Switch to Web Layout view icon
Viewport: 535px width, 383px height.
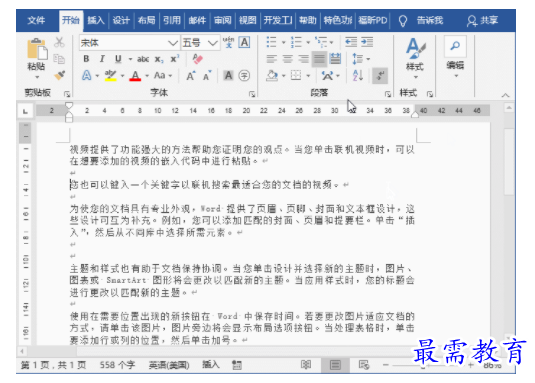[x=364, y=365]
